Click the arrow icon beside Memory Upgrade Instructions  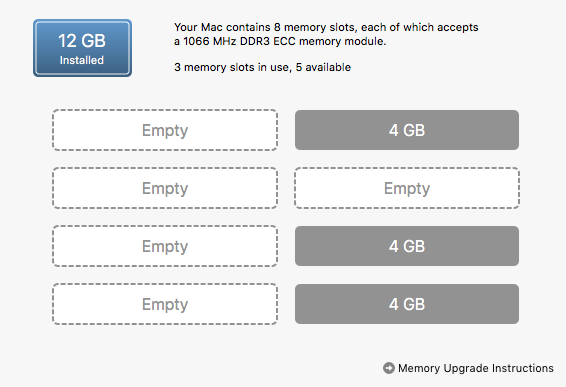click(389, 368)
